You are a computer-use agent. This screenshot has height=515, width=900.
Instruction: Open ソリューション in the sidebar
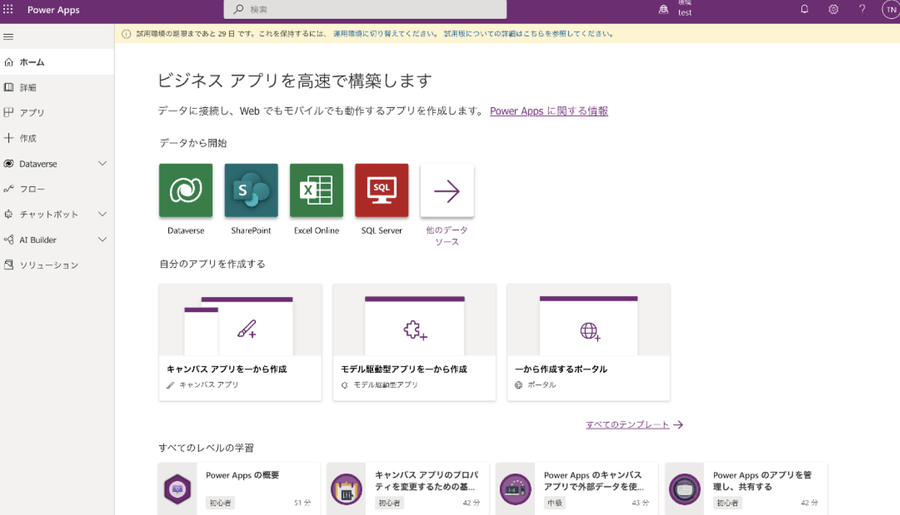click(x=48, y=265)
